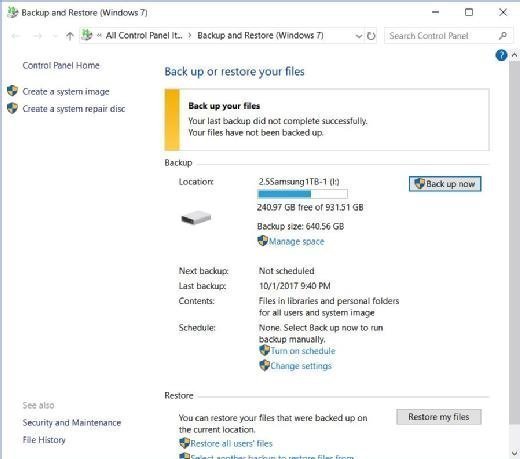The height and width of the screenshot is (459, 520).
Task: Click Restore my files button
Action: pyautogui.click(x=439, y=417)
